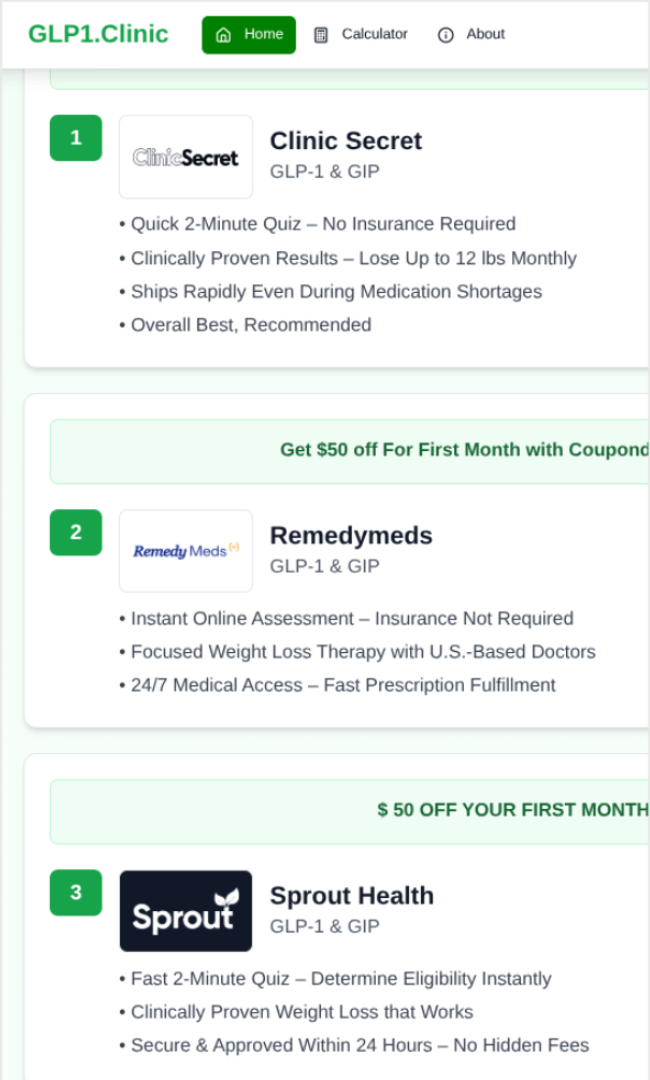Open the GLP1.Clinic site logo
650x1080 pixels.
[98, 34]
